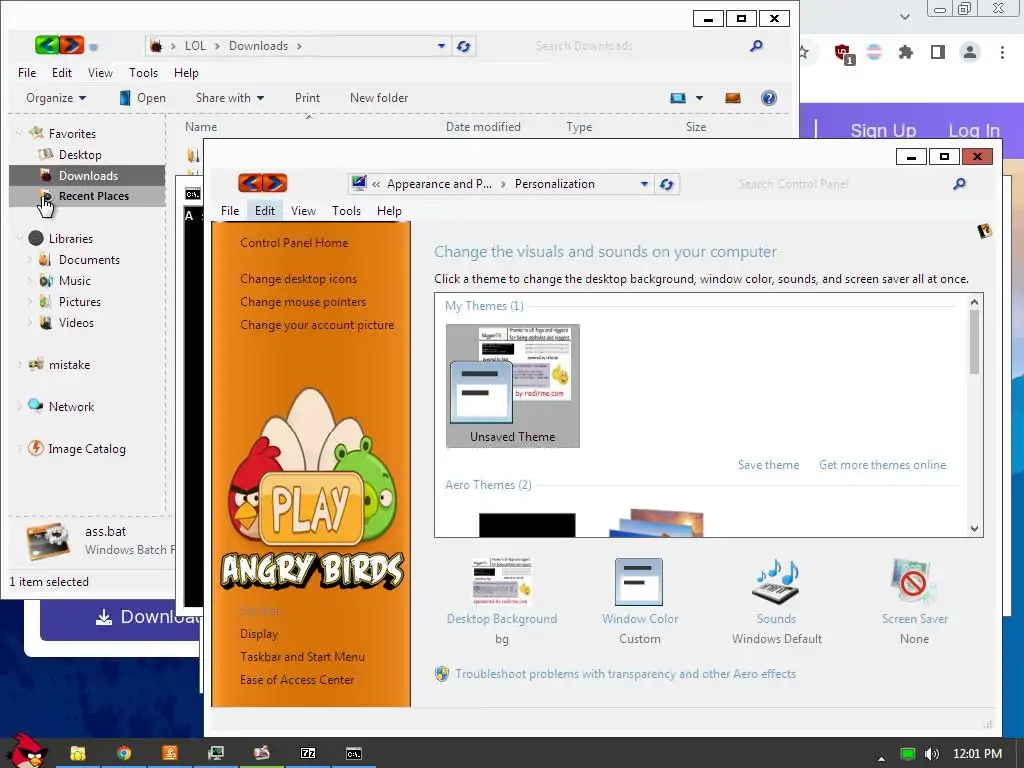Click the back arrow in Personalization window
Screen dimensions: 1024x768
250,183
